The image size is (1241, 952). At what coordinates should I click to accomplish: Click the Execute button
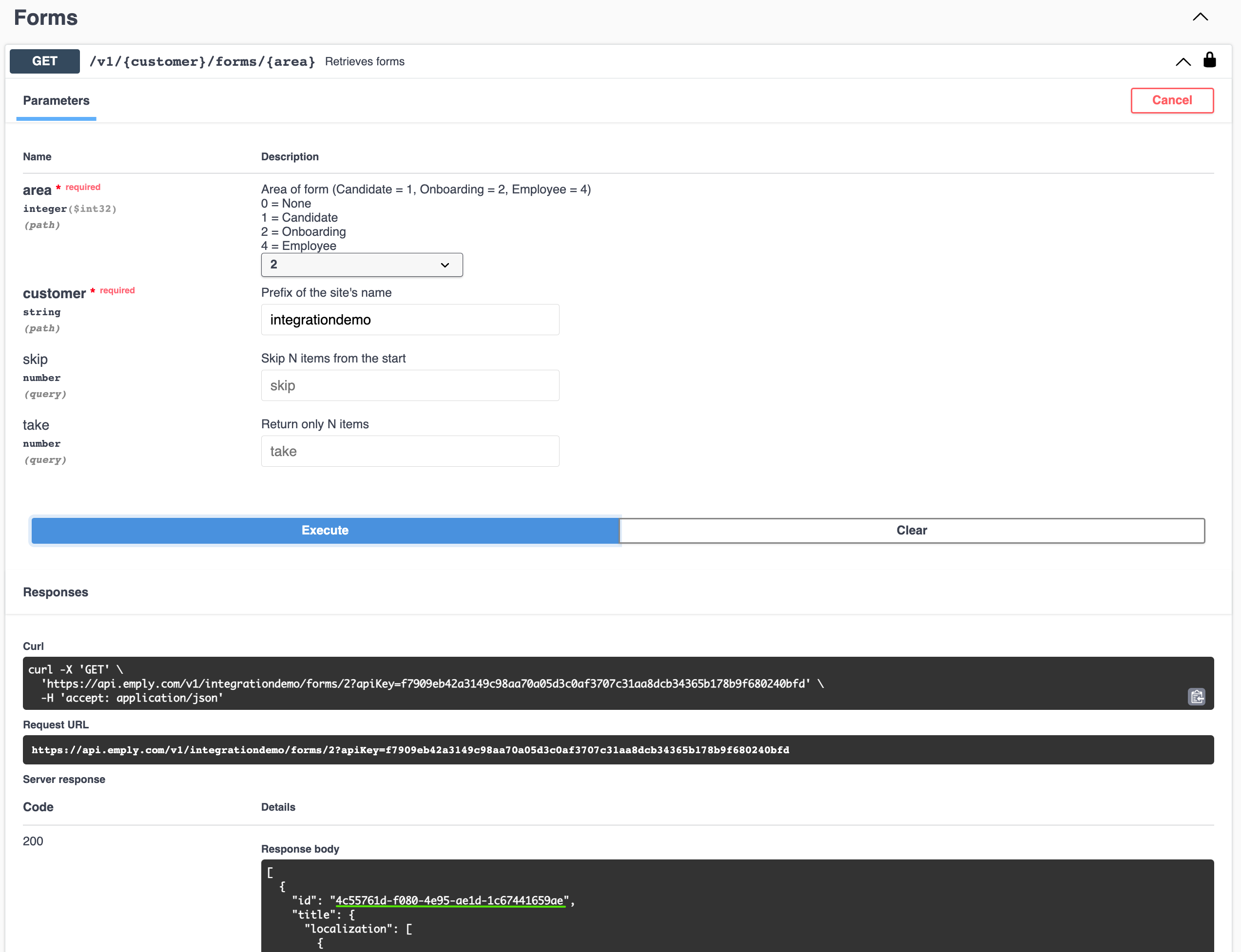325,531
